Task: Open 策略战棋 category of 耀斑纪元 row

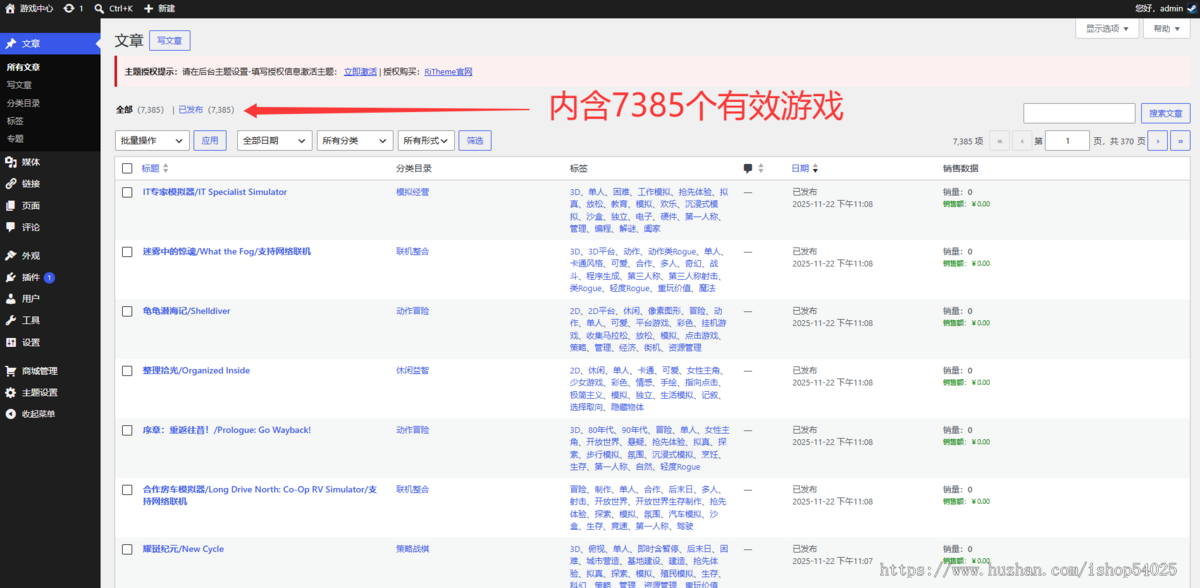Action: (x=413, y=549)
